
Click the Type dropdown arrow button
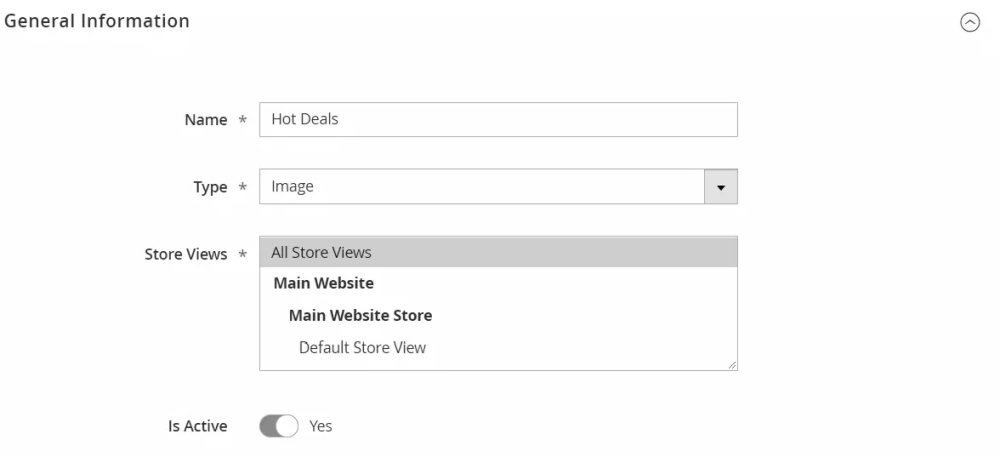tap(721, 187)
